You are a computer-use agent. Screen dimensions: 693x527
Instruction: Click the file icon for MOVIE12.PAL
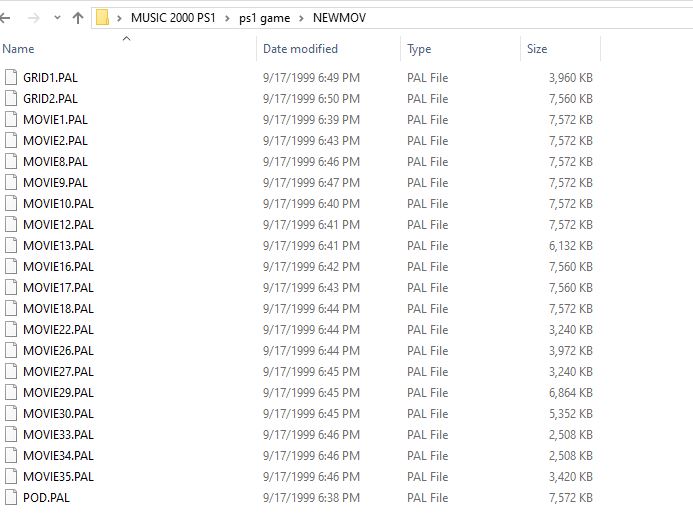point(11,224)
